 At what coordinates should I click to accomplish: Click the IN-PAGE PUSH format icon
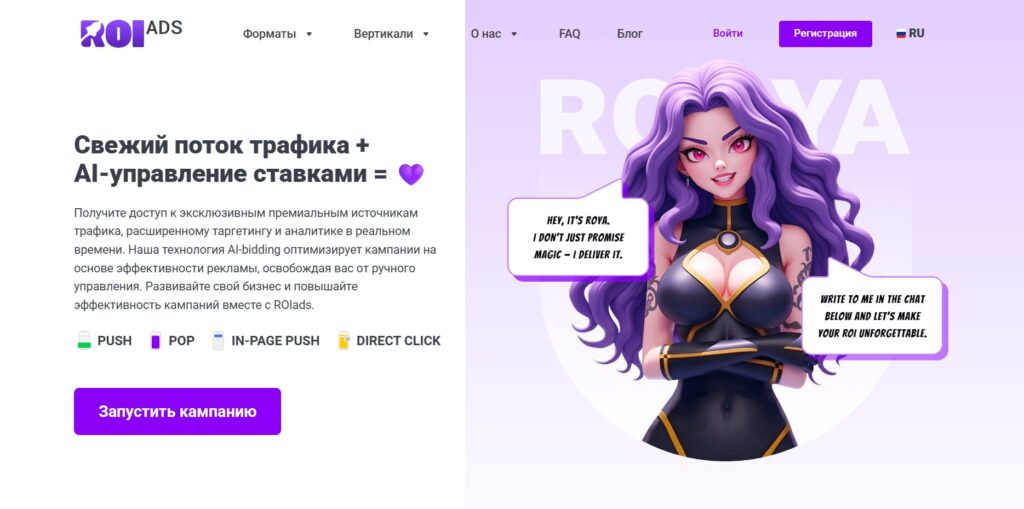click(218, 340)
